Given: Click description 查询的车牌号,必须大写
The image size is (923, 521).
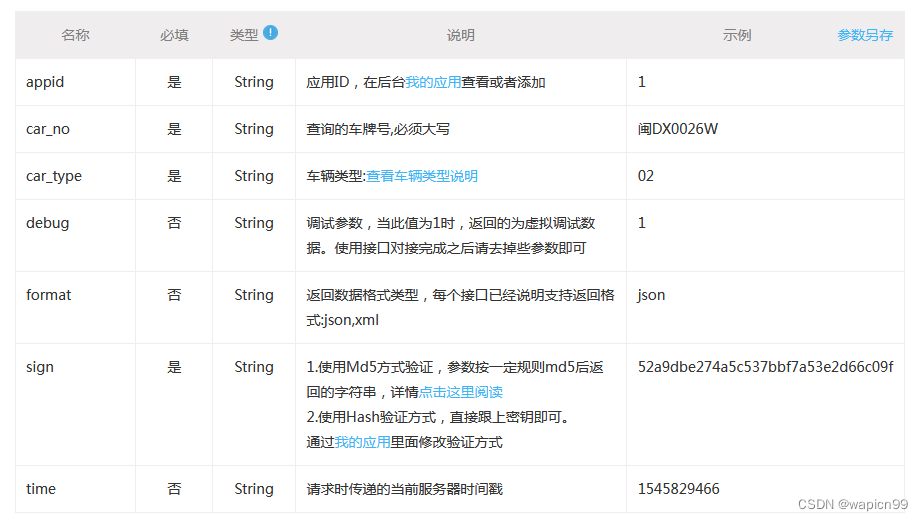Looking at the screenshot, I should 378,129.
